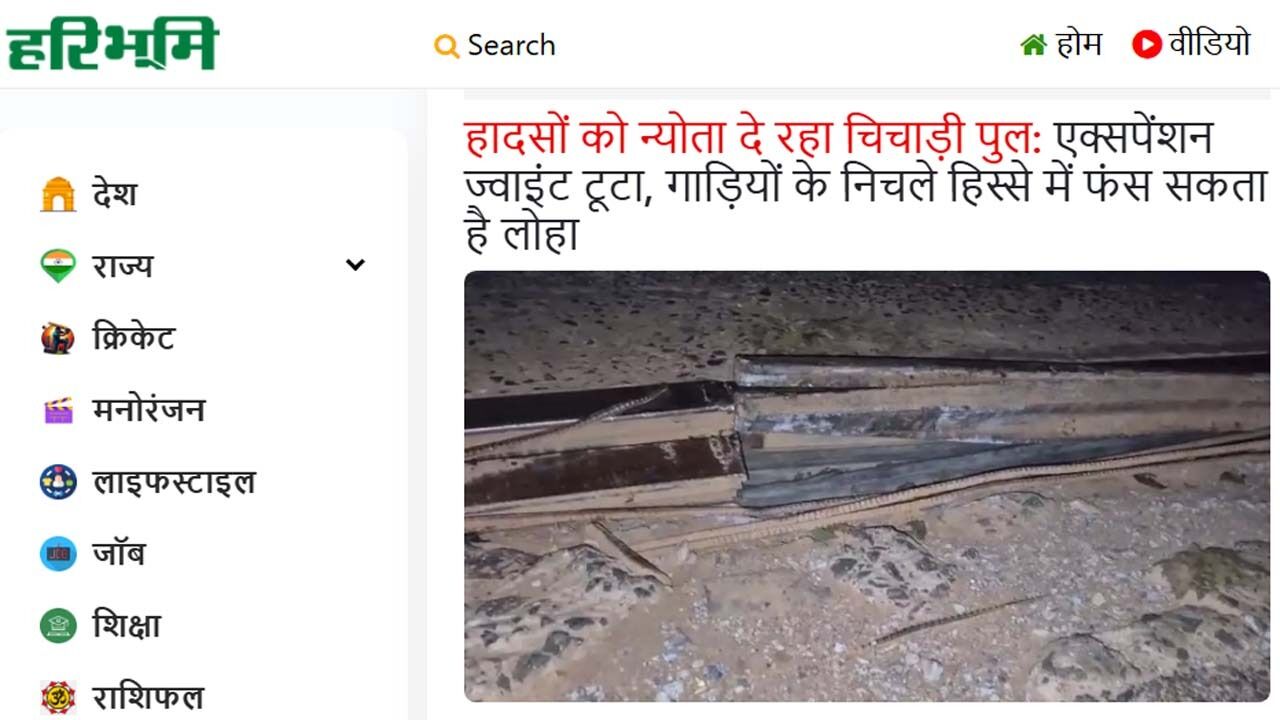This screenshot has width=1280, height=720.
Task: Open the broken expansion joint photo
Action: [867, 486]
